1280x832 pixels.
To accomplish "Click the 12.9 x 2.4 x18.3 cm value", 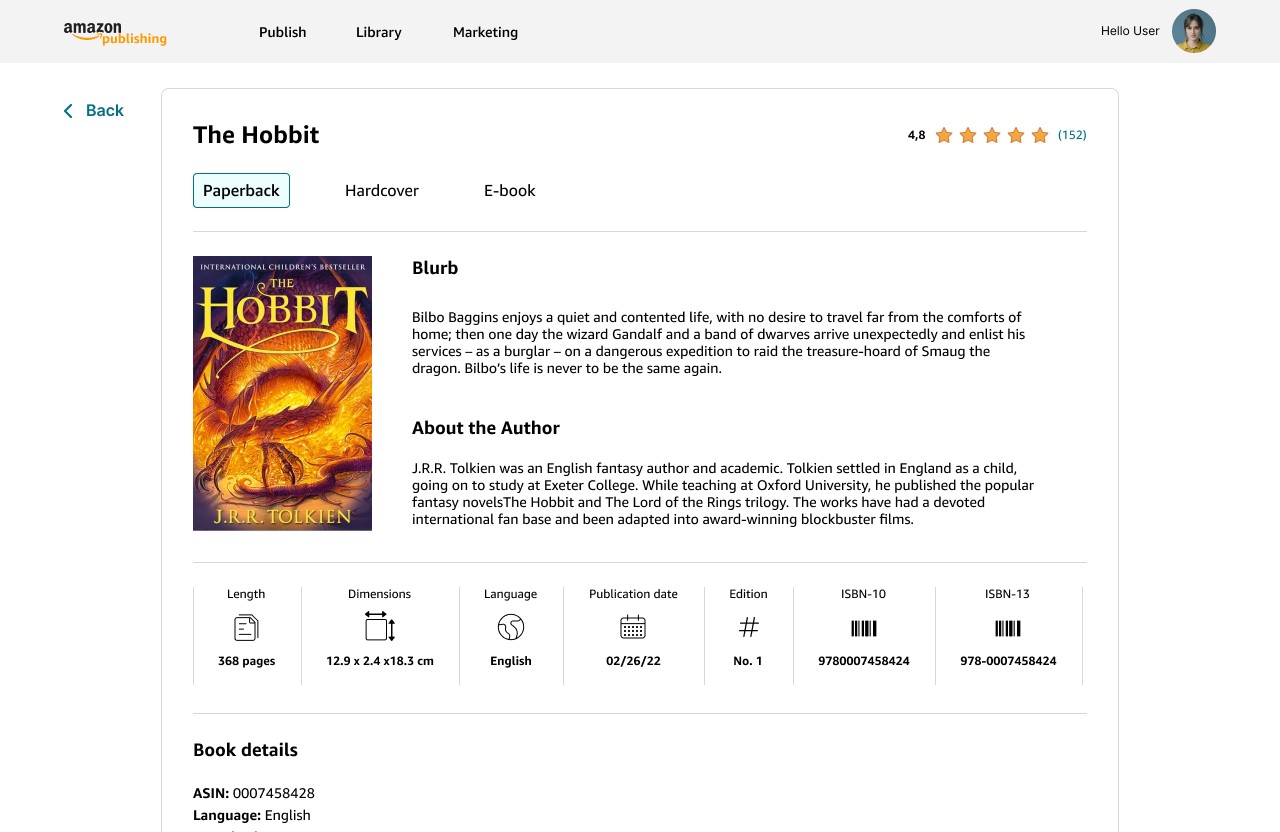I will (380, 661).
